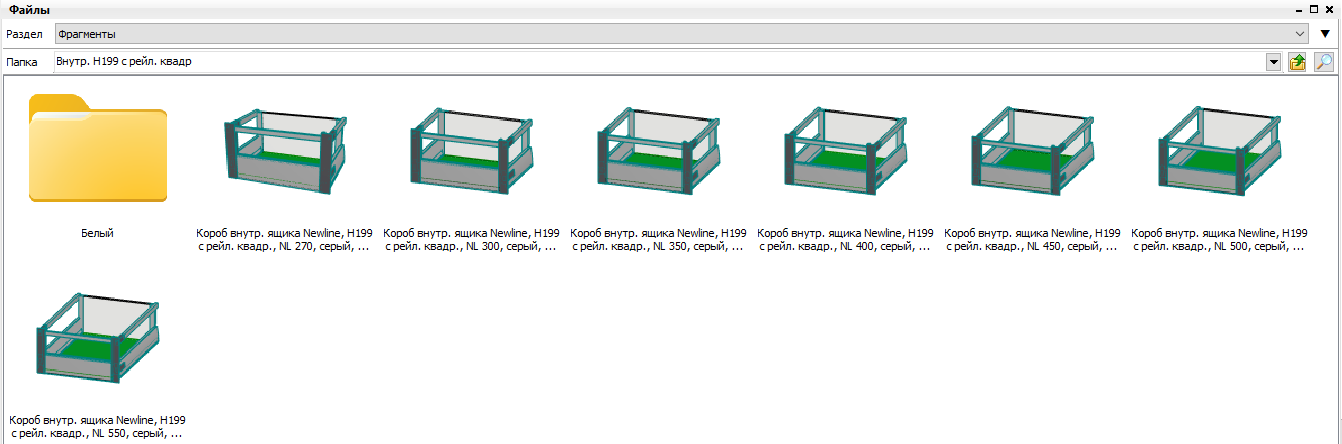Click the Белый folder label
Screen dimensions: 1342x444
pos(98,233)
